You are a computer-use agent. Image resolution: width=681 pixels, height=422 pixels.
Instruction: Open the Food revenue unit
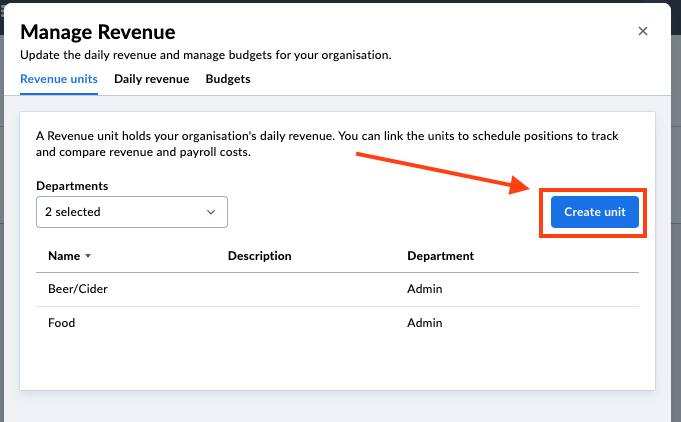tap(62, 323)
